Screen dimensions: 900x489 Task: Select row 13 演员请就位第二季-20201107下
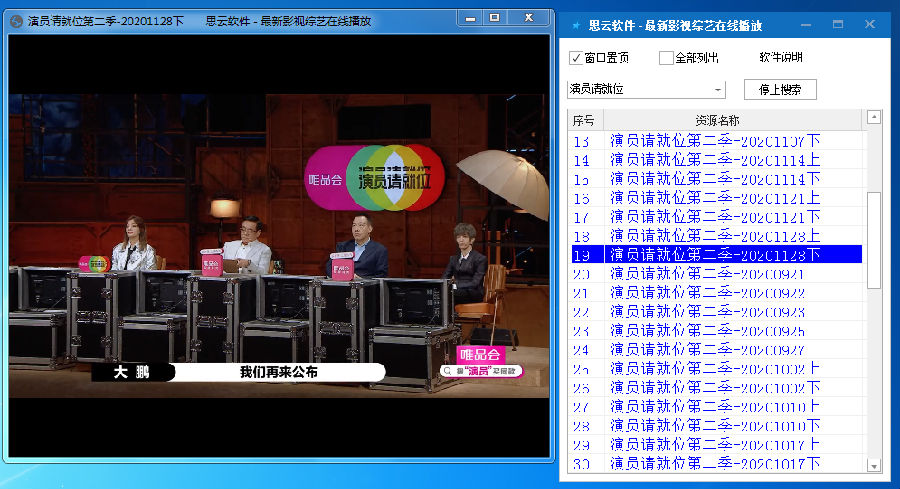(x=716, y=141)
